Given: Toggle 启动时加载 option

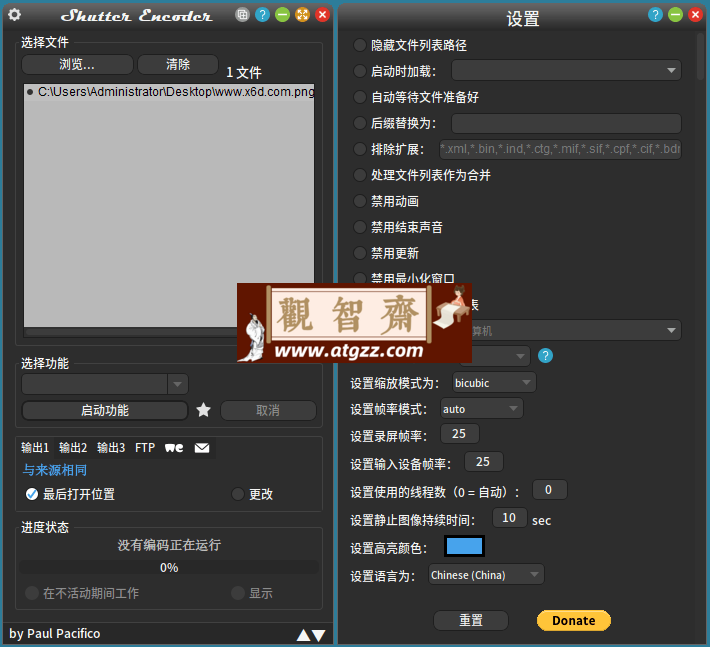Looking at the screenshot, I should pos(360,71).
